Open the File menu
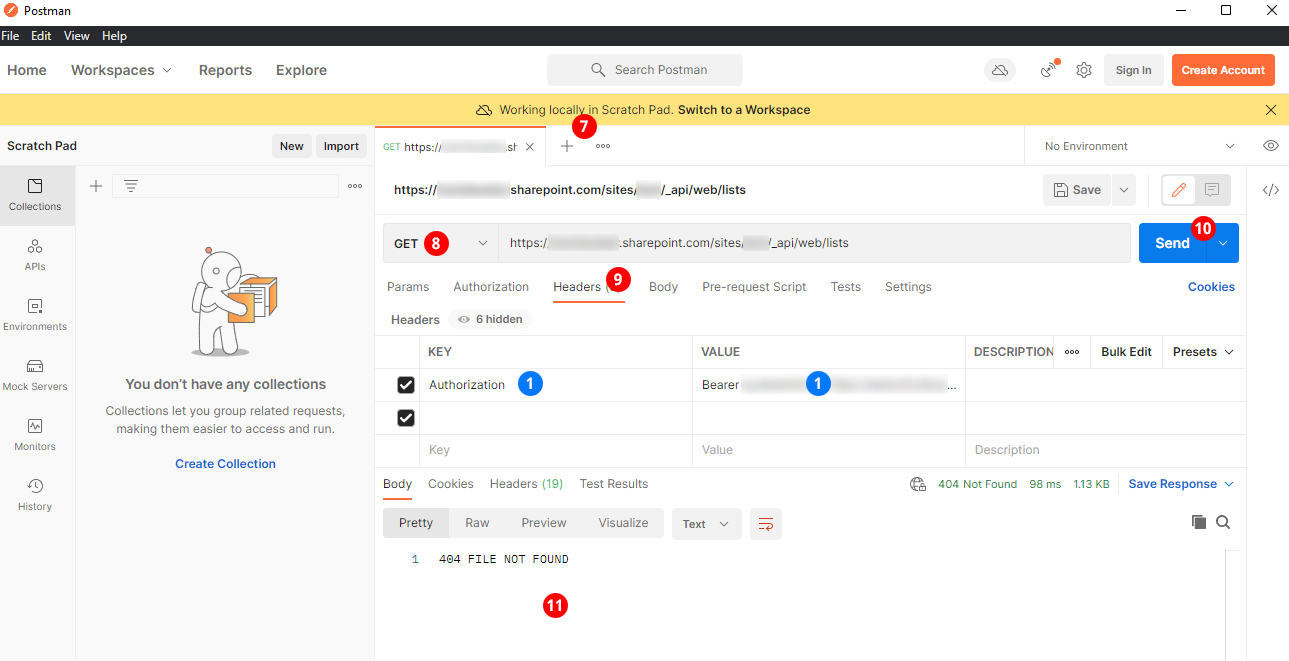The image size is (1289, 661). 10,36
